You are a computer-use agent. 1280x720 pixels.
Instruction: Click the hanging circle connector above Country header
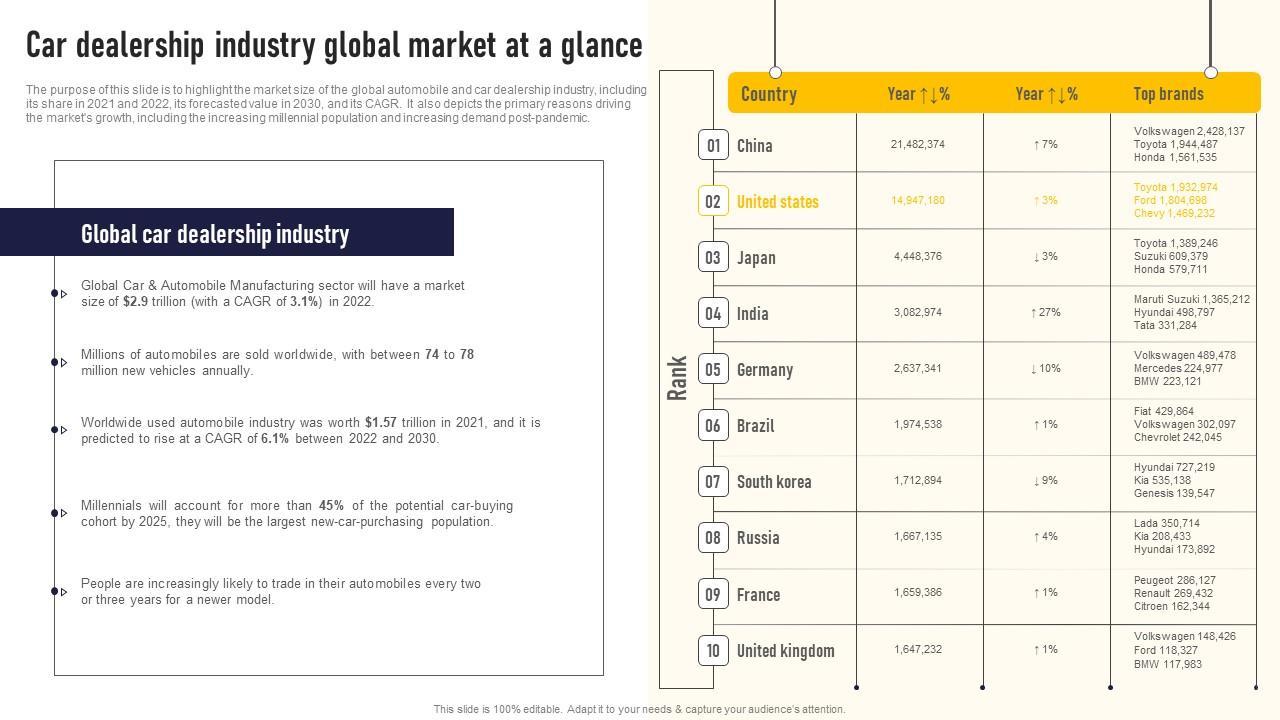pos(775,72)
